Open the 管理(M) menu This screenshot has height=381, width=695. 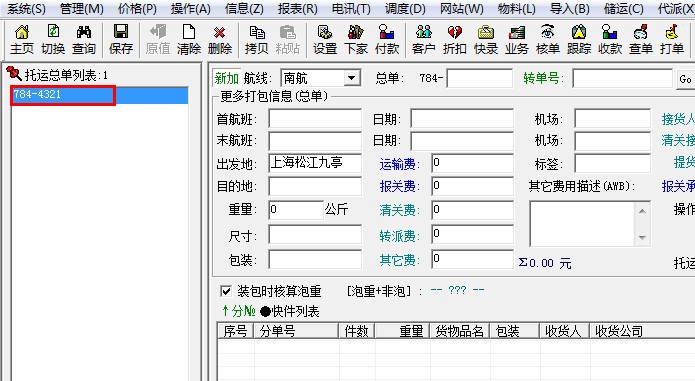82,8
